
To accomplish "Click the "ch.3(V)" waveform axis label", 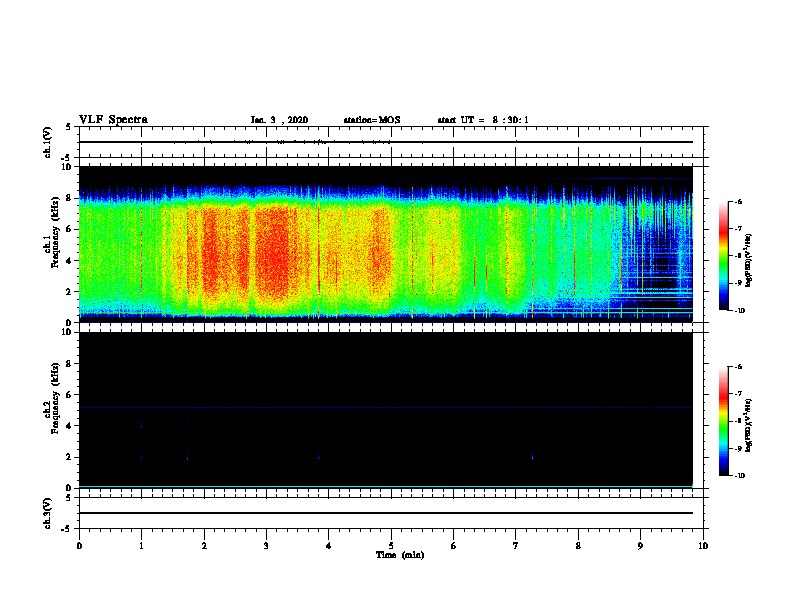I will pos(47,513).
